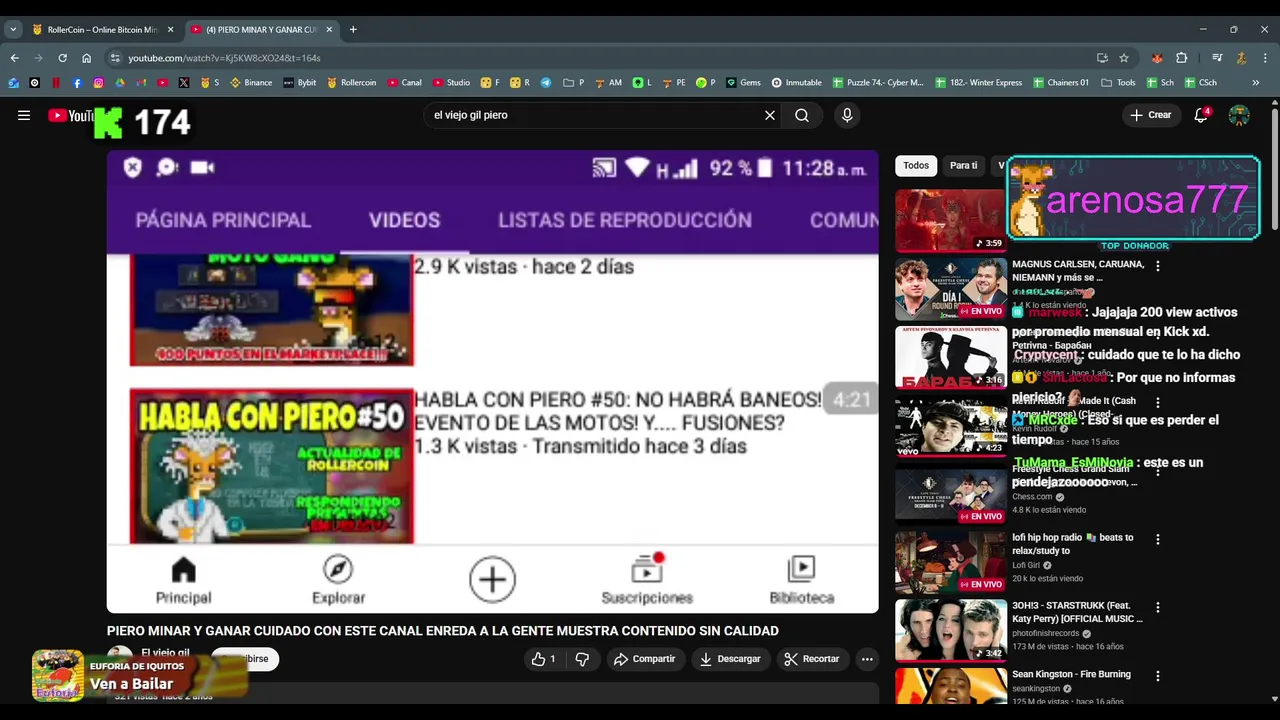Screen dimensions: 1280x720
Task: Open the Netflix bookmark icon
Action: point(56,82)
